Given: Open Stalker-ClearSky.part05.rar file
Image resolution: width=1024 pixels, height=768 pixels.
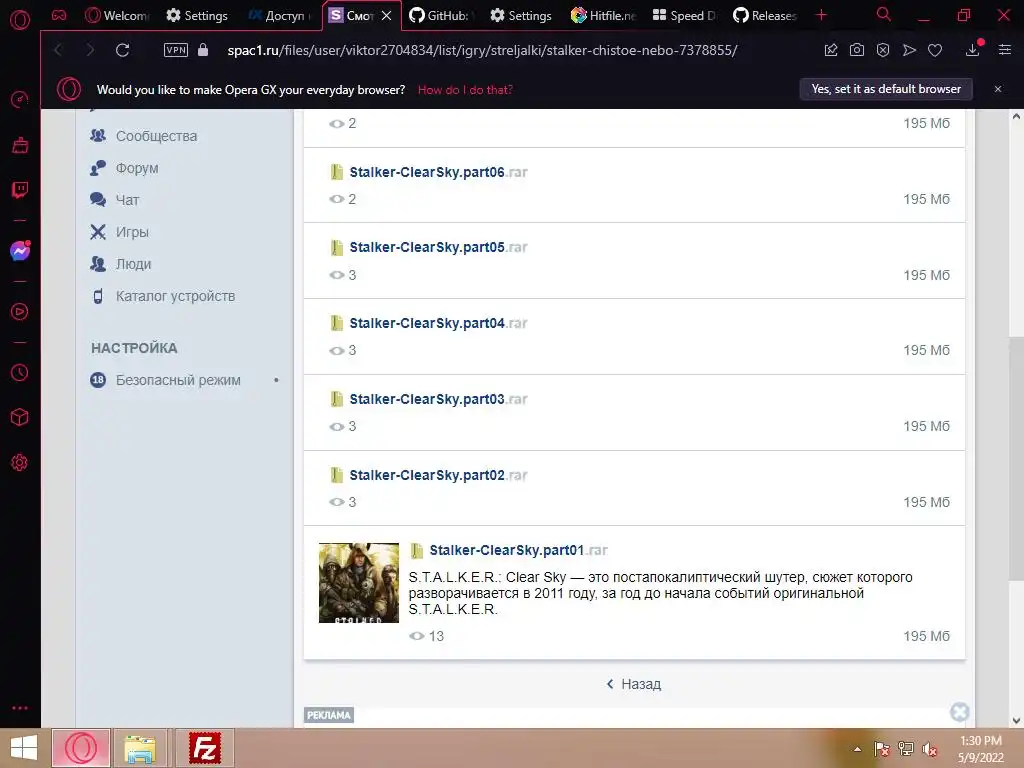Looking at the screenshot, I should 438,248.
